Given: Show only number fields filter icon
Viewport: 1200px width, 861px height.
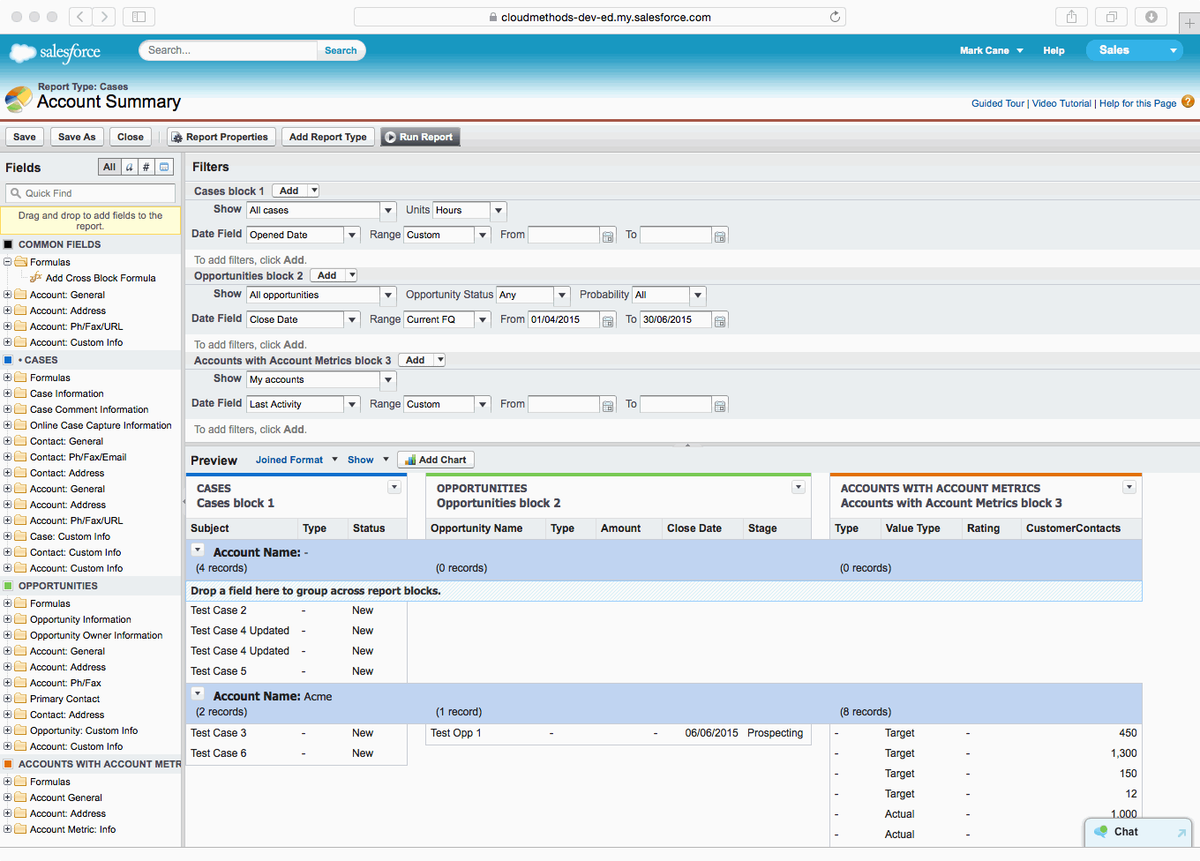Looking at the screenshot, I should coord(146,167).
